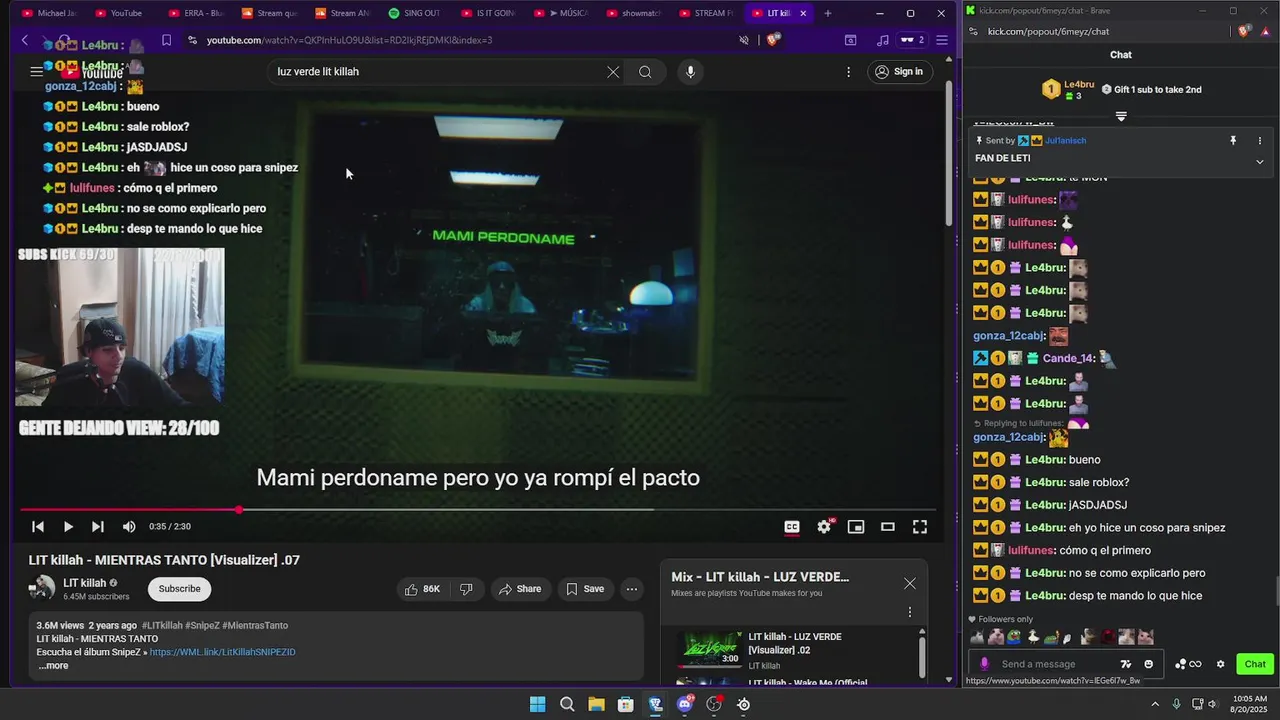Open Kick chat settings gear

tap(1220, 664)
